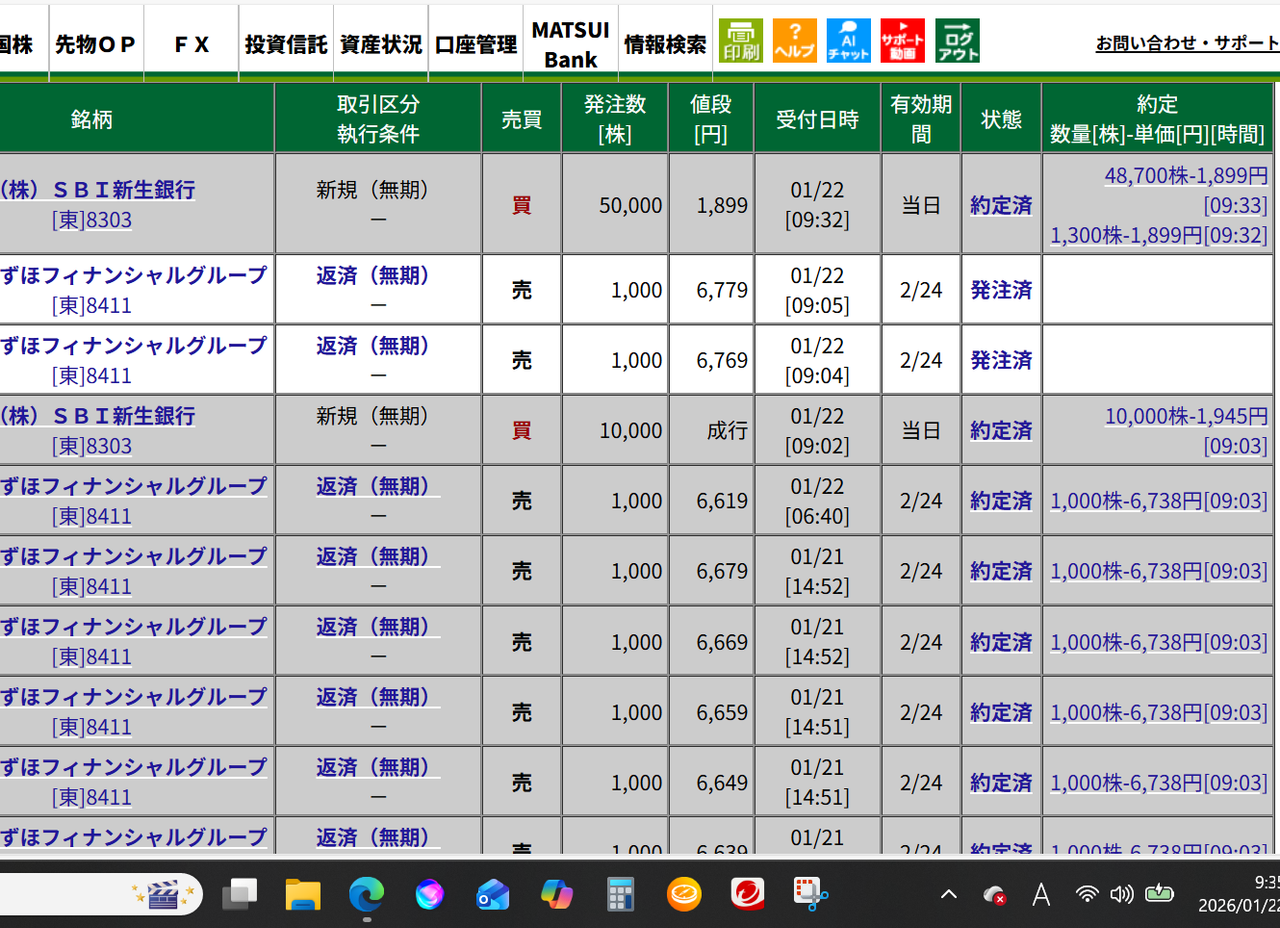1280x928 pixels.
Task: Select the FX menu tab
Action: (191, 45)
